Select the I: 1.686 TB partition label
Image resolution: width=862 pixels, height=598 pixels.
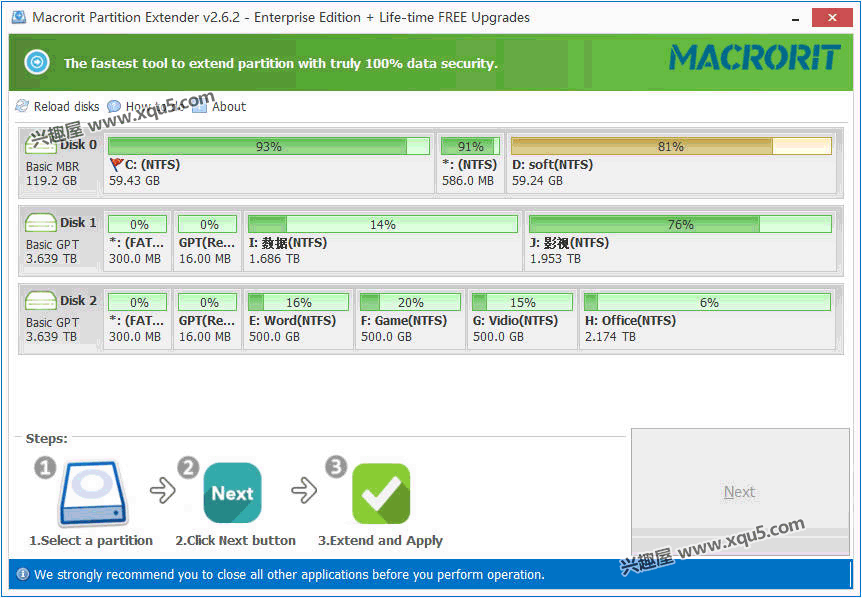click(288, 242)
